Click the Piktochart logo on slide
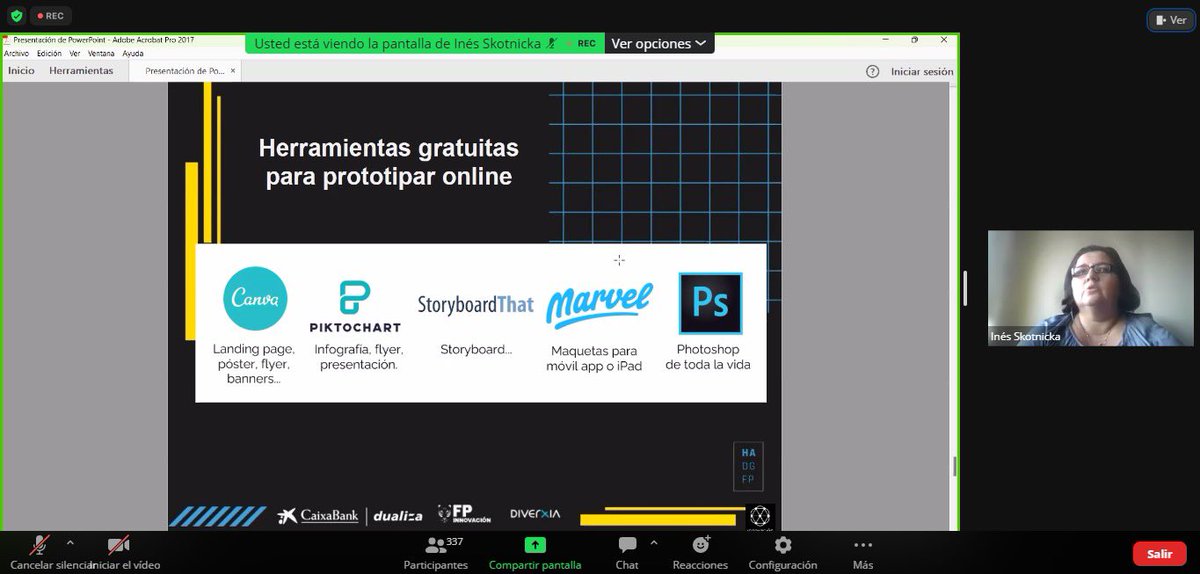1200x574 pixels. pos(355,307)
